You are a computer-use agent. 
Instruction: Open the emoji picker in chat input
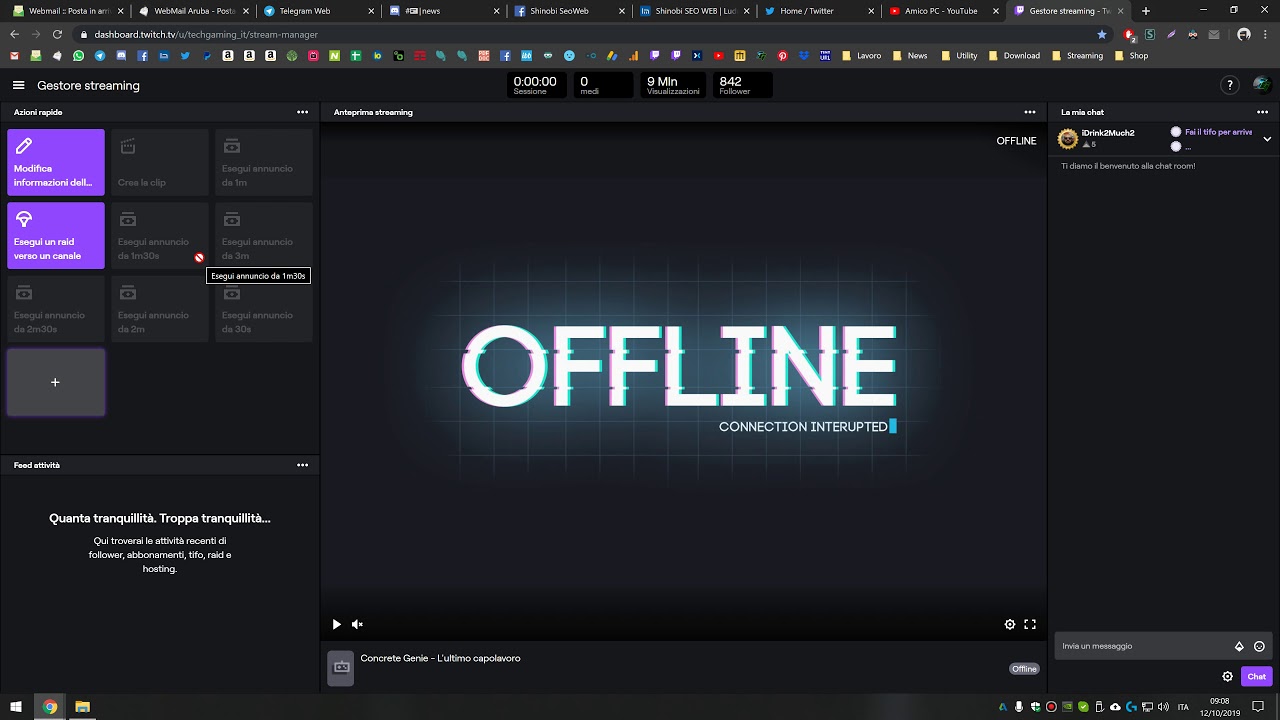1260,646
